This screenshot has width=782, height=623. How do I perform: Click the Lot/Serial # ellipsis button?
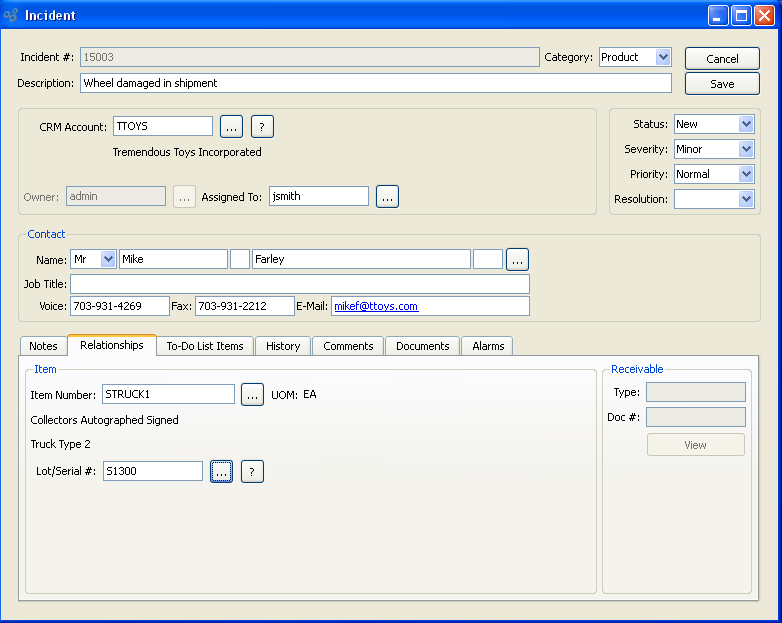[x=221, y=471]
